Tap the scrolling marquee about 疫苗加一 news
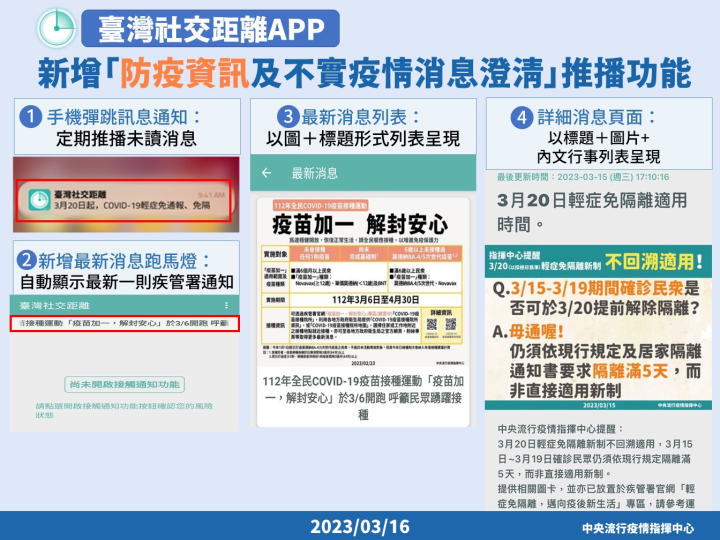 [125, 325]
